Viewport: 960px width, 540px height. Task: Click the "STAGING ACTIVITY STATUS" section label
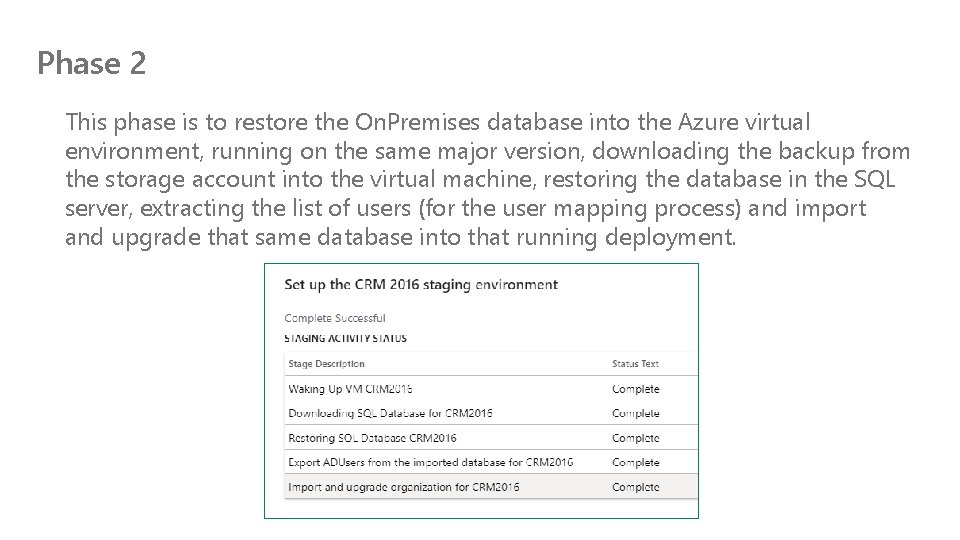tap(345, 338)
